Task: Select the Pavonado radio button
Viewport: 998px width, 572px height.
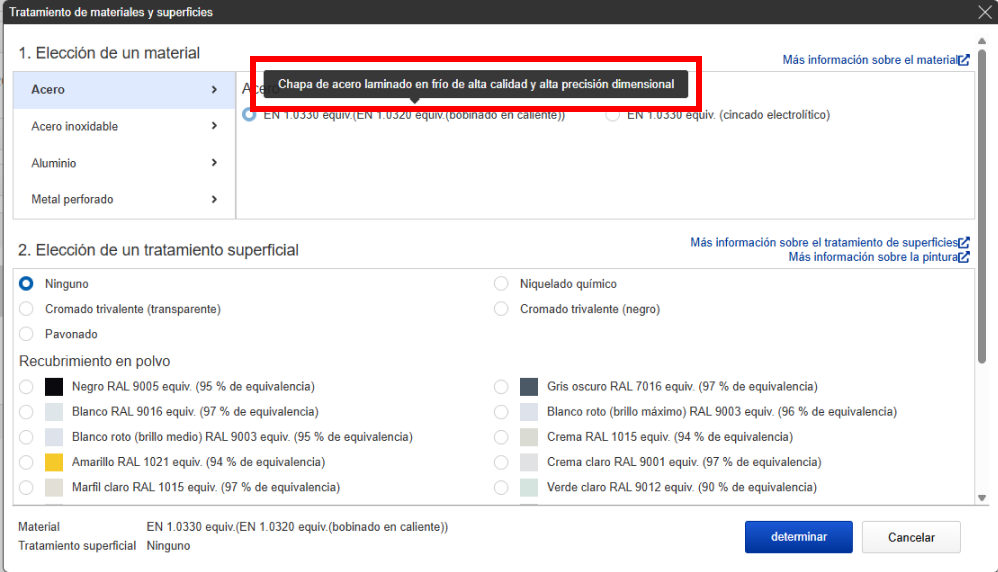Action: click(26, 334)
